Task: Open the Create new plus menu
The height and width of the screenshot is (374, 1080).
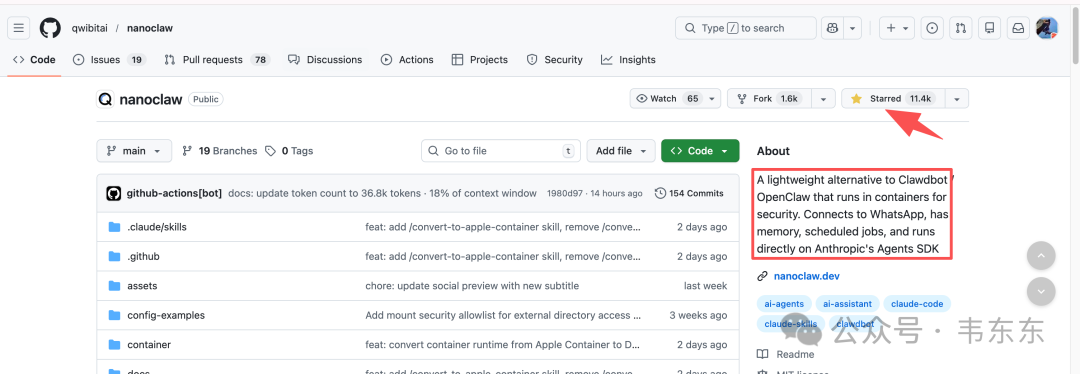Action: pyautogui.click(x=897, y=28)
